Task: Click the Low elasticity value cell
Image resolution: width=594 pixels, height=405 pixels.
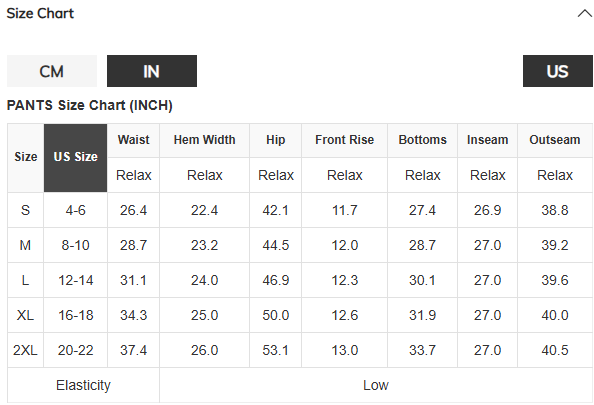Action: [376, 385]
